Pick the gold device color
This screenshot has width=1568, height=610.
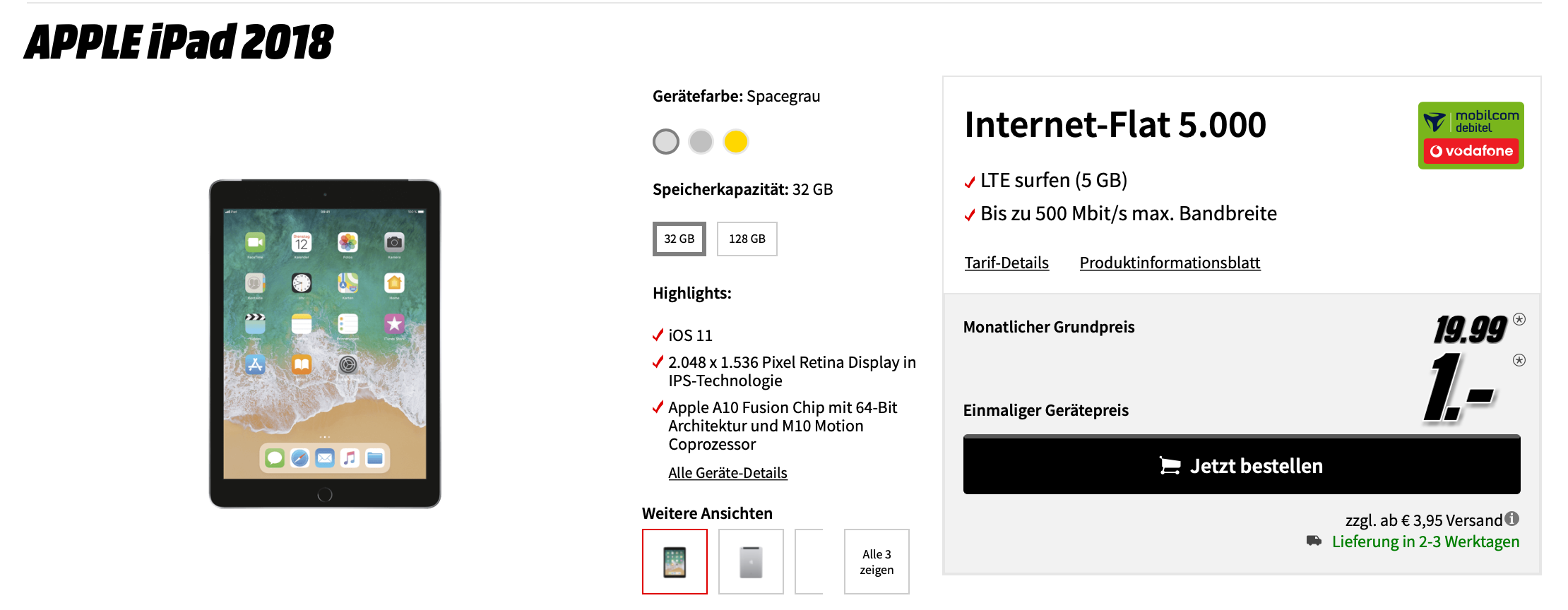[735, 141]
